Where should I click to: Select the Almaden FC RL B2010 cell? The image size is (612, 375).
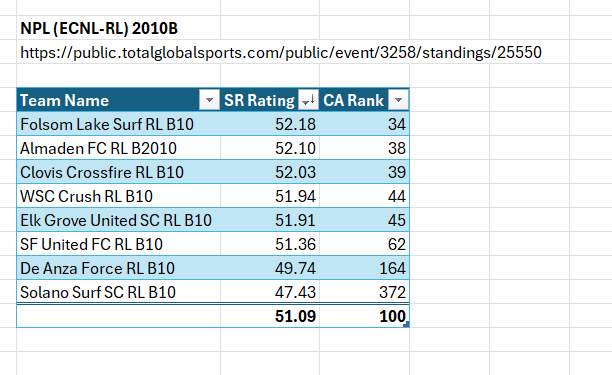click(119, 148)
